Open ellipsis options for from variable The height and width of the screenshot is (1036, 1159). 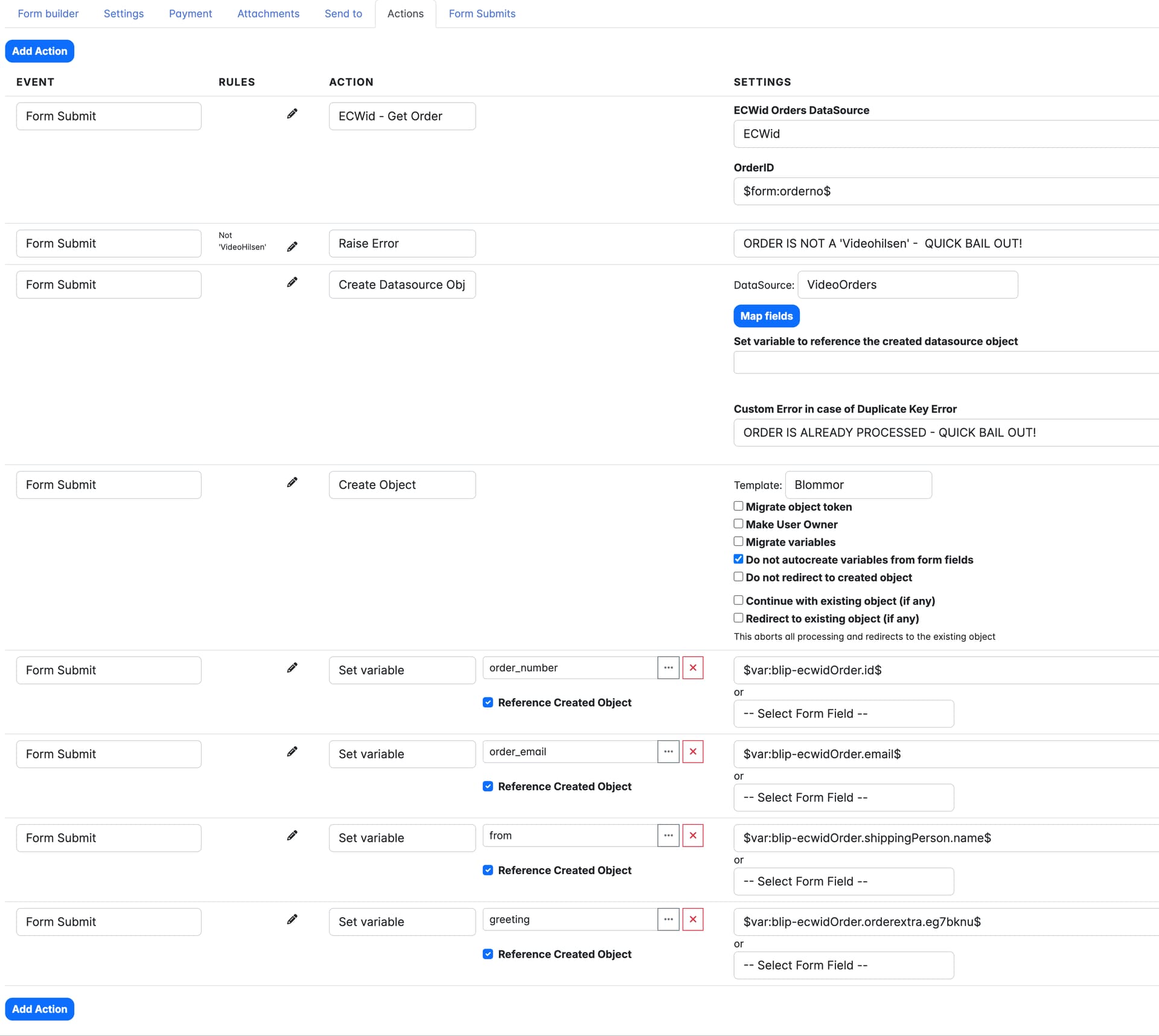(x=668, y=836)
